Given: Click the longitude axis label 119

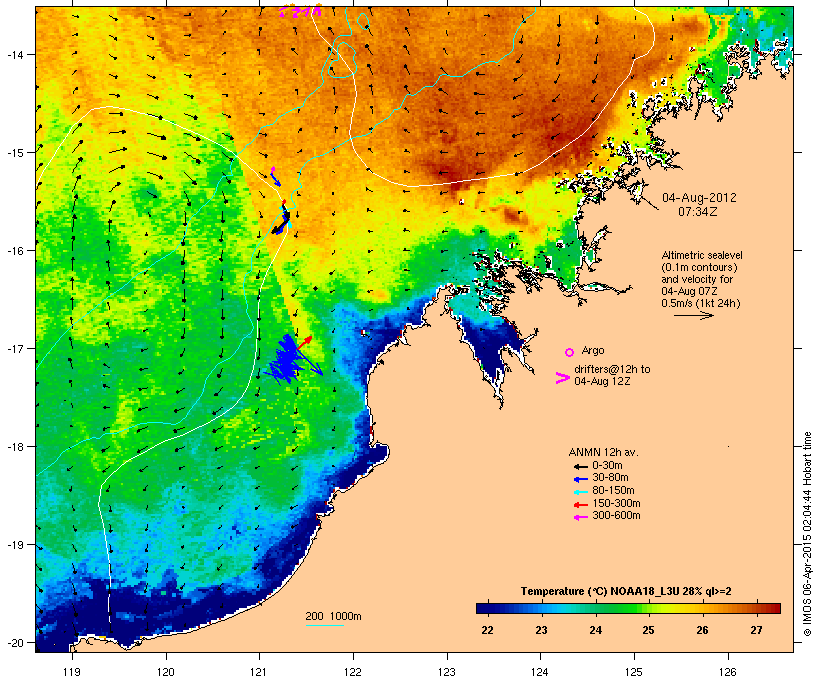Looking at the screenshot, I should pyautogui.click(x=72, y=672).
